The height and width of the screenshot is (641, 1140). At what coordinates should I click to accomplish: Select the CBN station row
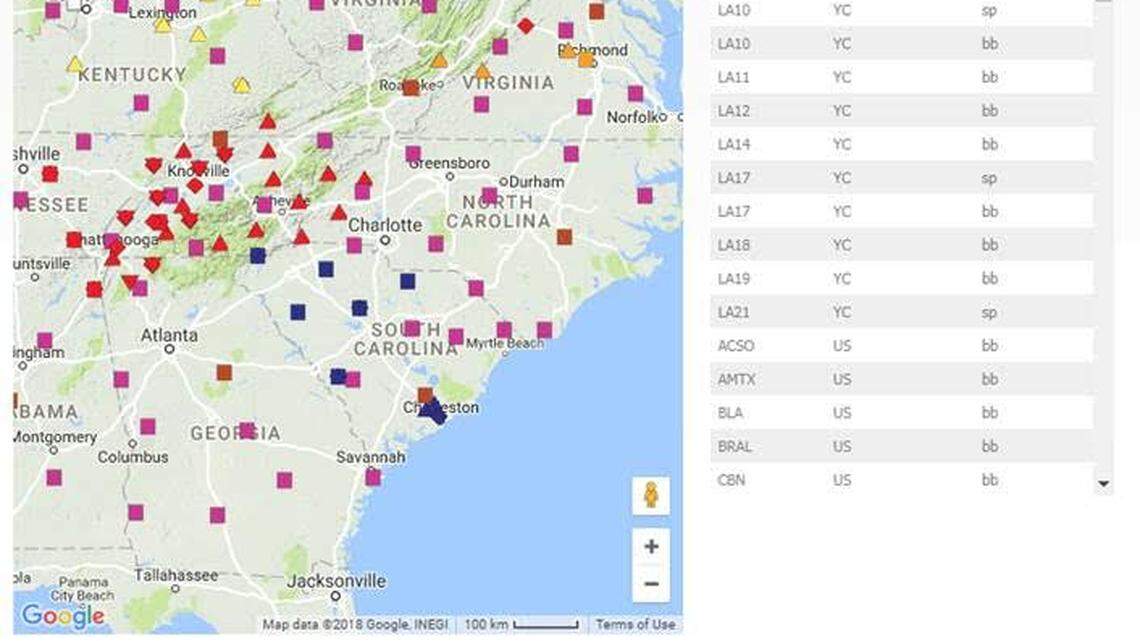tap(900, 480)
